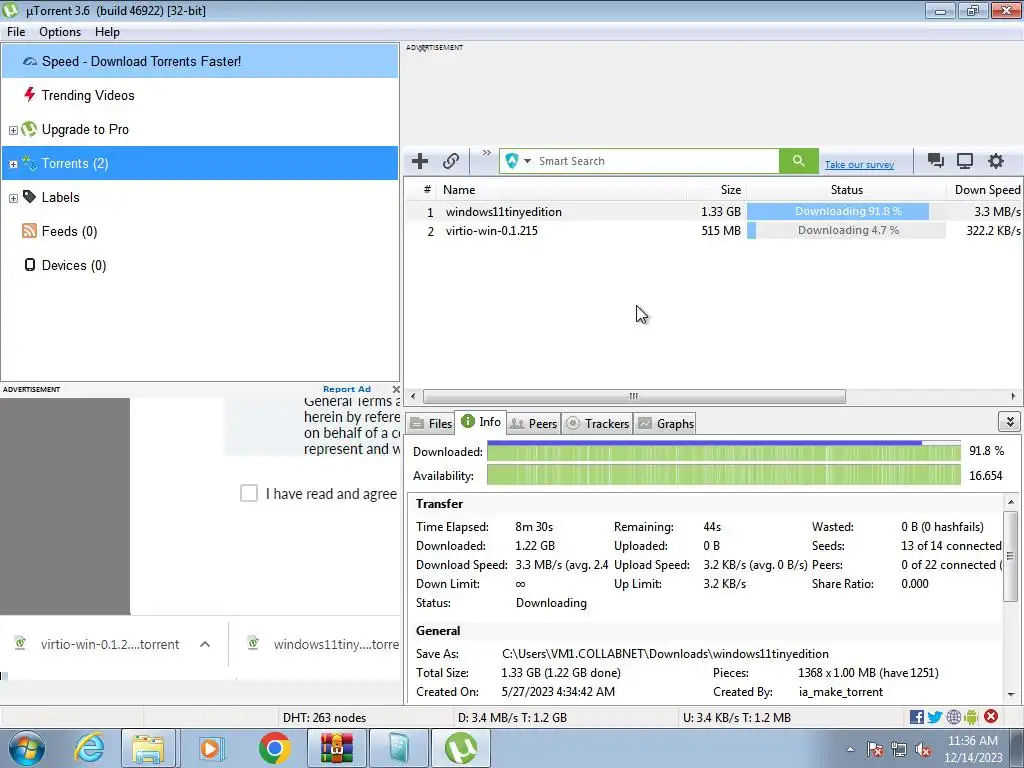The width and height of the screenshot is (1024, 768).
Task: Focus the Smart Search input field
Action: click(x=657, y=161)
